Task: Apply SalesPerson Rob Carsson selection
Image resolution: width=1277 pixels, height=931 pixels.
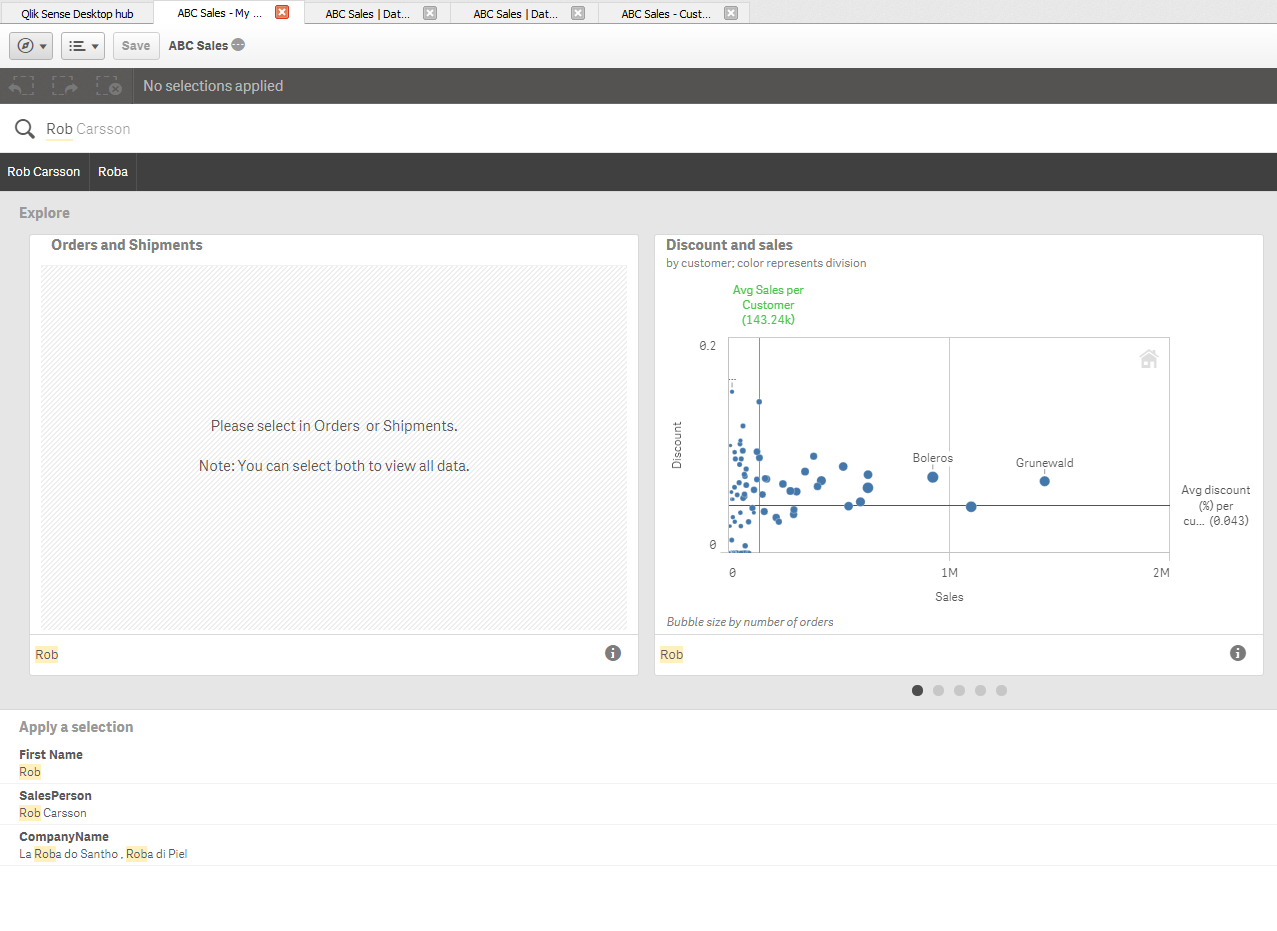Action: tap(53, 813)
